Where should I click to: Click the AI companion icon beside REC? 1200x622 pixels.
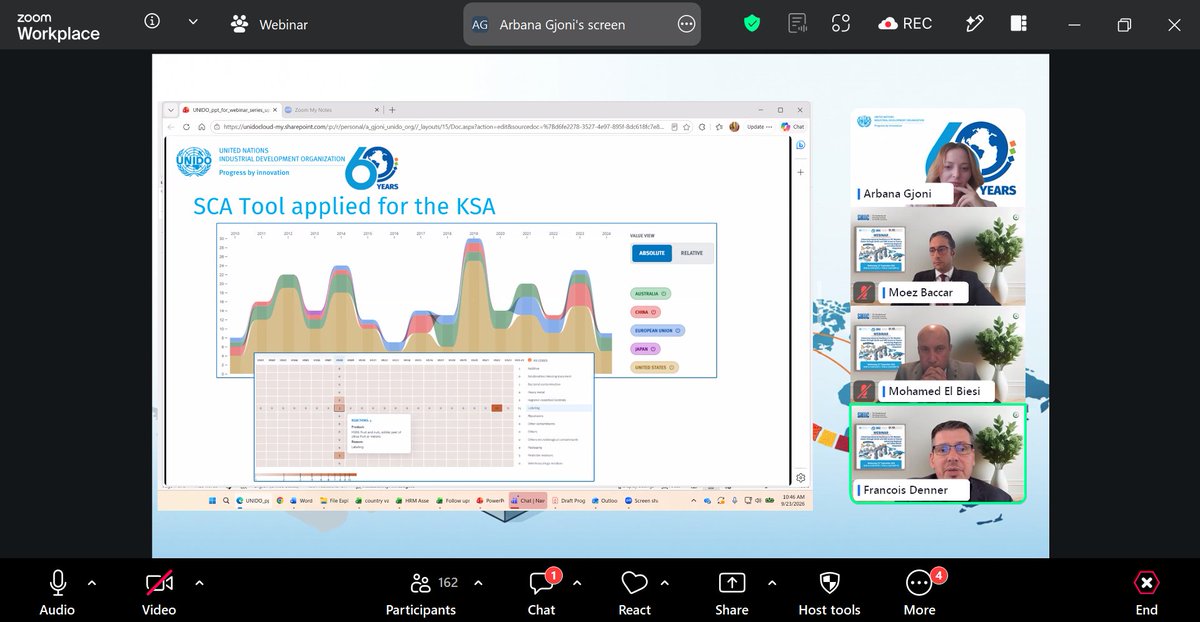pyautogui.click(x=841, y=23)
